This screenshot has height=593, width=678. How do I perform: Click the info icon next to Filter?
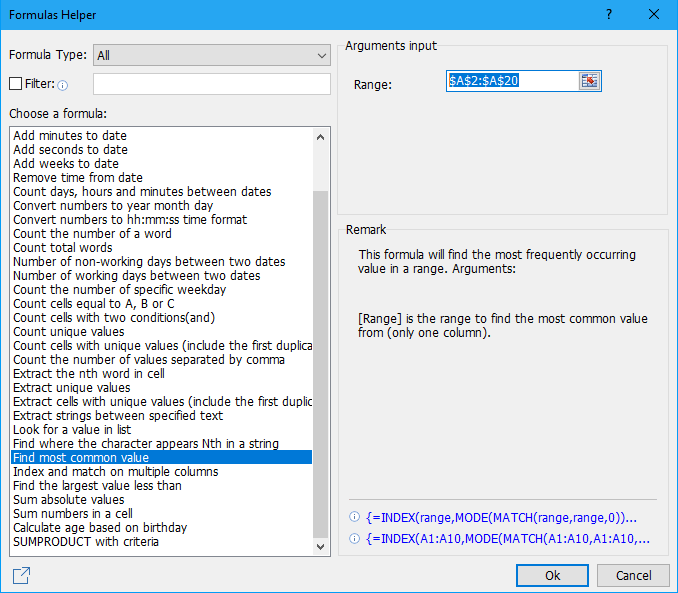pyautogui.click(x=63, y=85)
